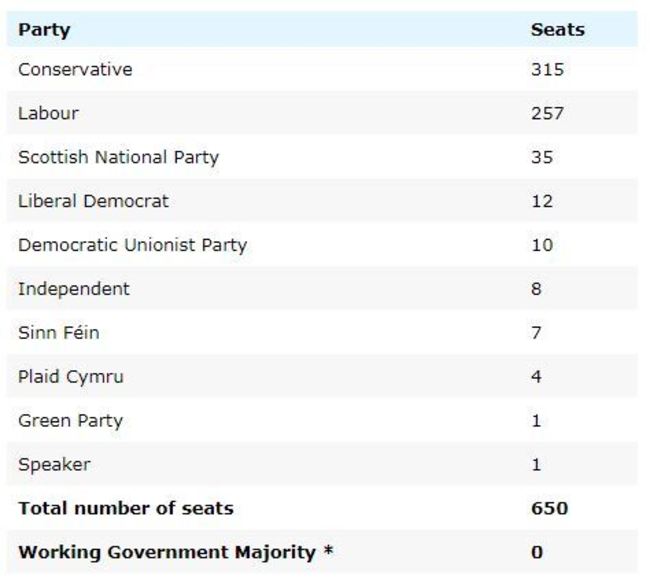Select the Green Party entry
Viewport: 650px width, 583px height.
tap(70, 421)
